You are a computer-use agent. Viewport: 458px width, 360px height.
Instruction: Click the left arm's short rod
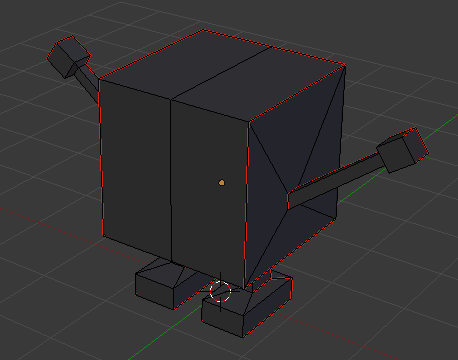pyautogui.click(x=87, y=81)
